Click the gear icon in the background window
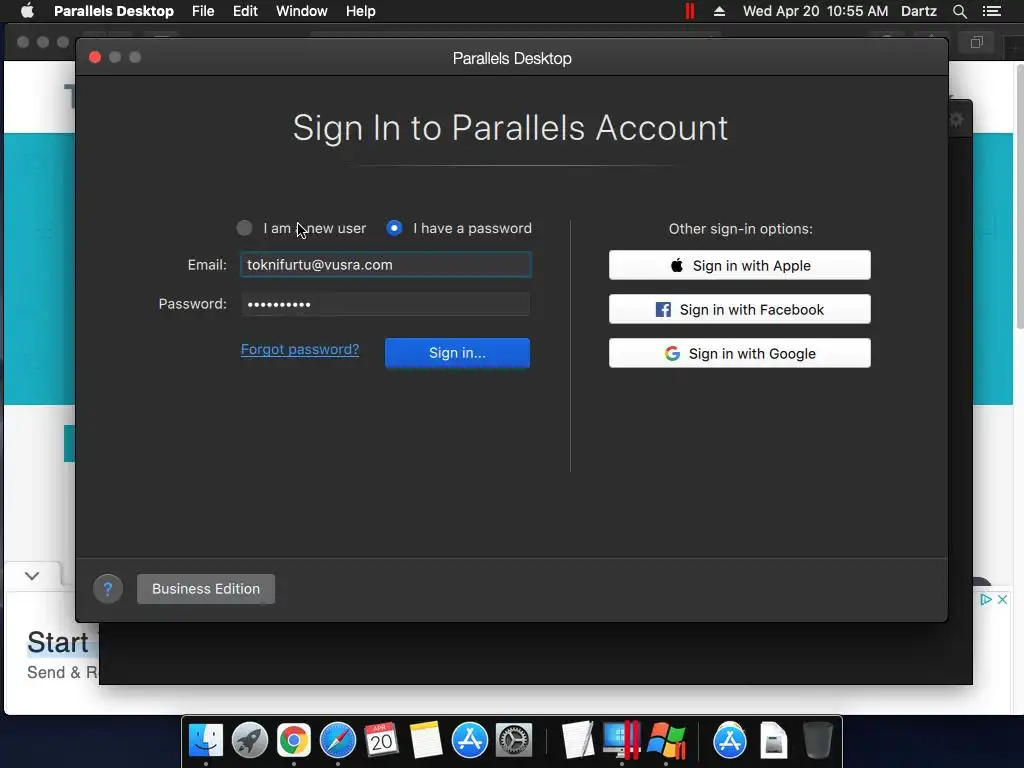The image size is (1024, 768). tap(957, 120)
